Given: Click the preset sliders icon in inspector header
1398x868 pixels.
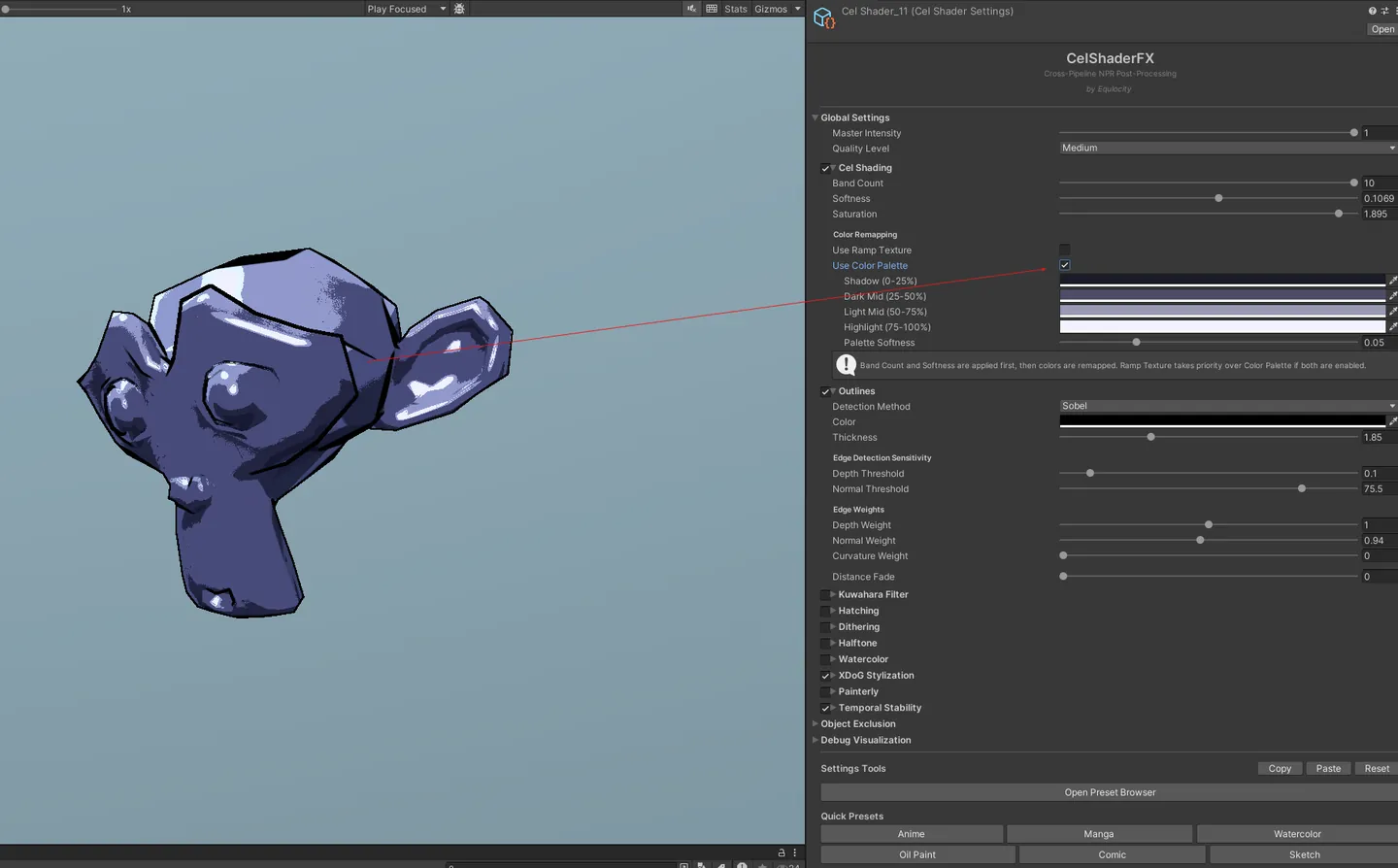Looking at the screenshot, I should 1384,11.
